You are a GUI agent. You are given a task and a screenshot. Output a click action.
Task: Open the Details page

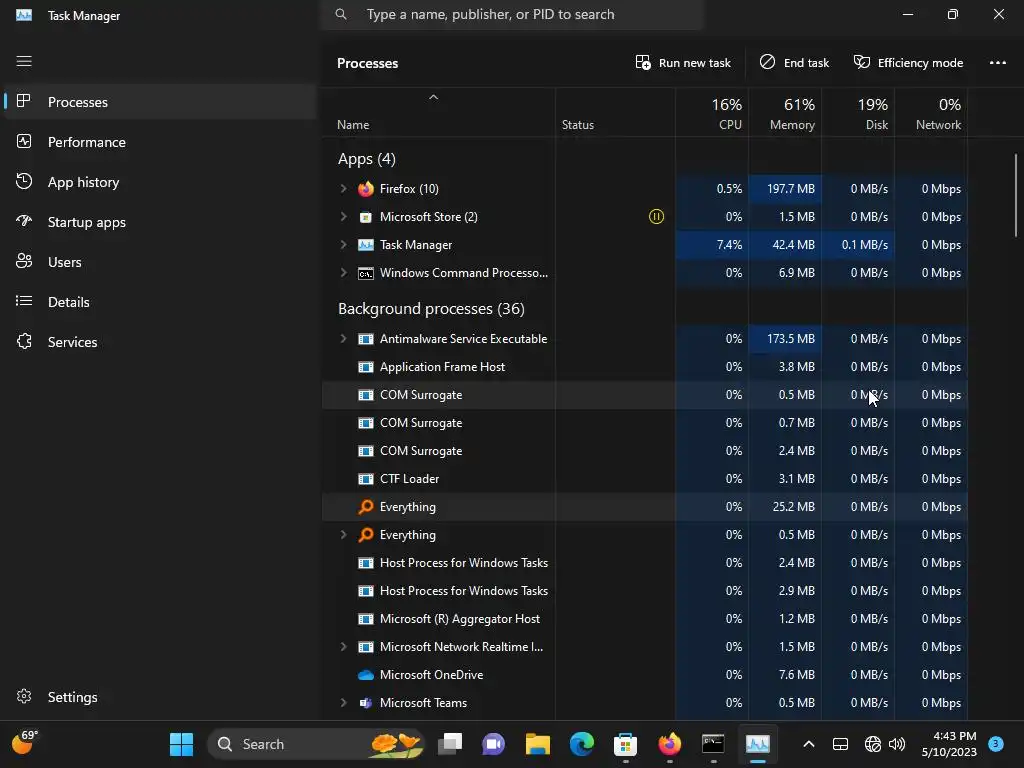160,302
